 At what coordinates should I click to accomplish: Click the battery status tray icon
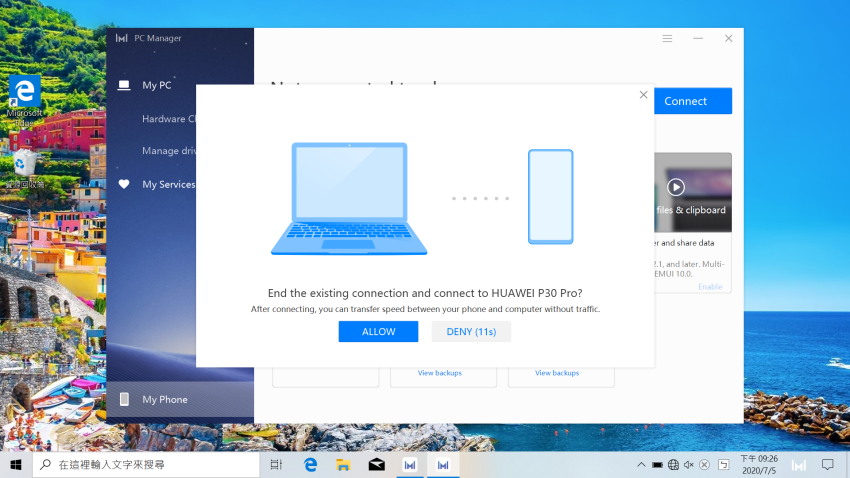(x=657, y=464)
